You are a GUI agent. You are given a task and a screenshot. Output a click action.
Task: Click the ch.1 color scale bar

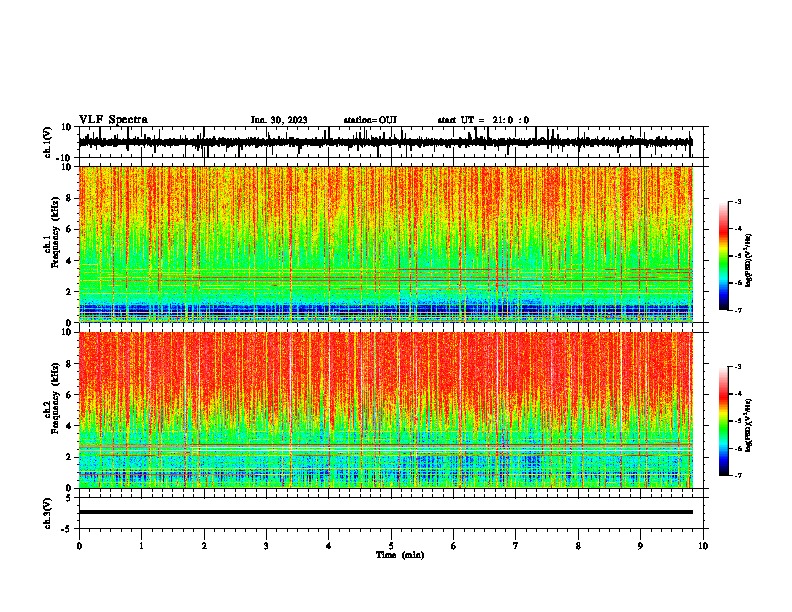723,256
